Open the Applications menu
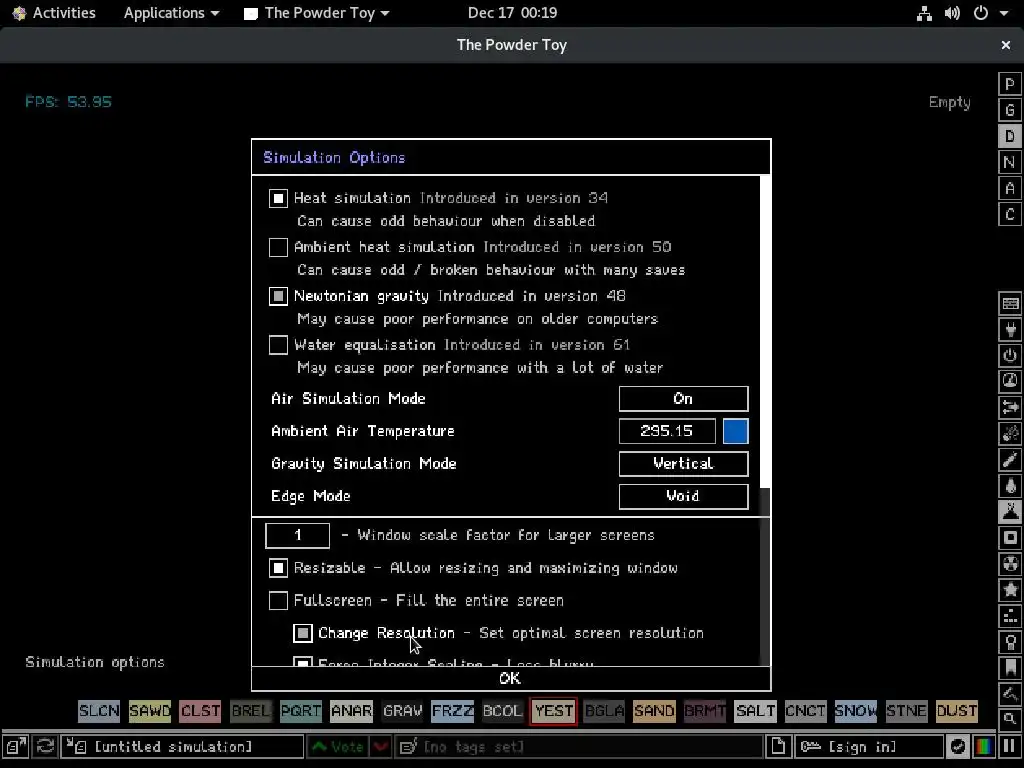The width and height of the screenshot is (1024, 768). [x=171, y=13]
